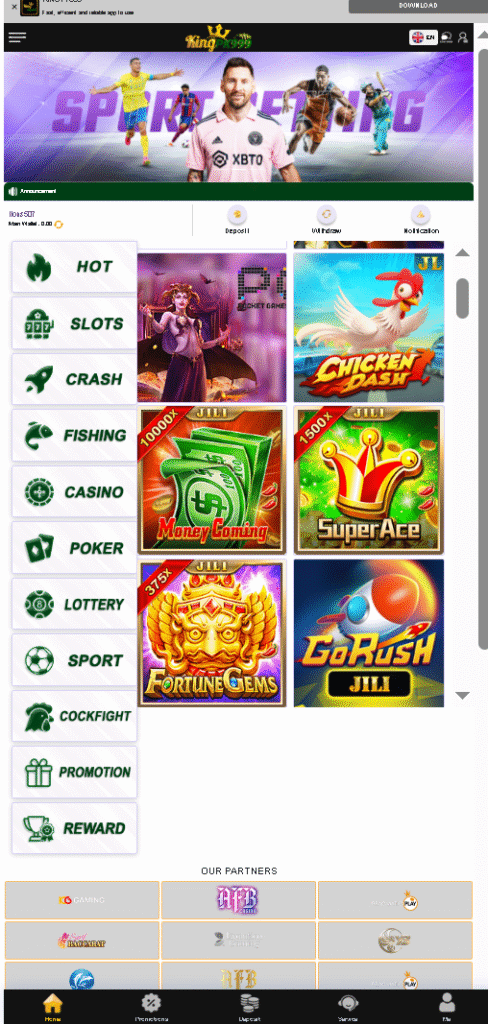Tap the Withdraw icon under banner
The height and width of the screenshot is (1024, 488).
coord(326,215)
